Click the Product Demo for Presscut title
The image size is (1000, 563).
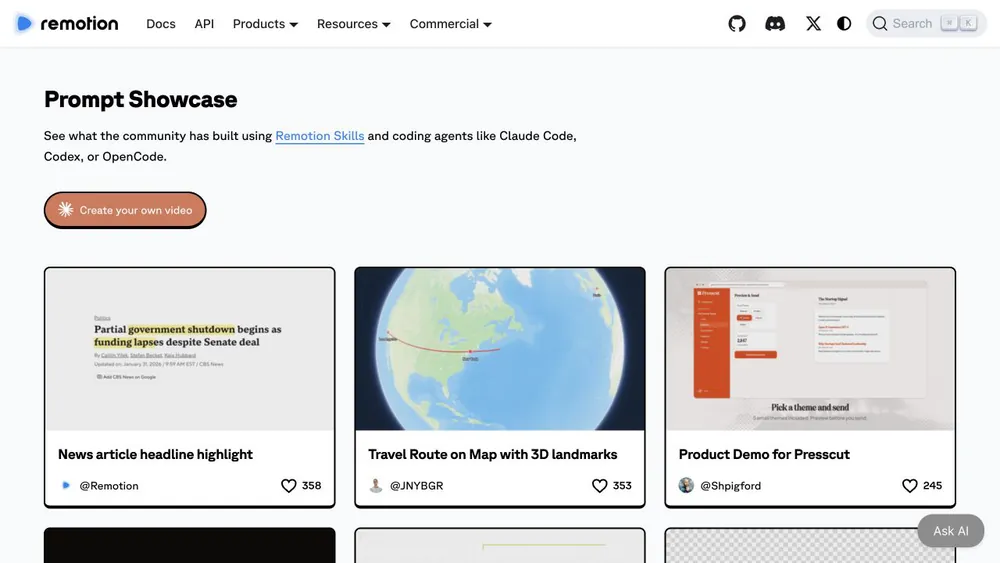[764, 454]
